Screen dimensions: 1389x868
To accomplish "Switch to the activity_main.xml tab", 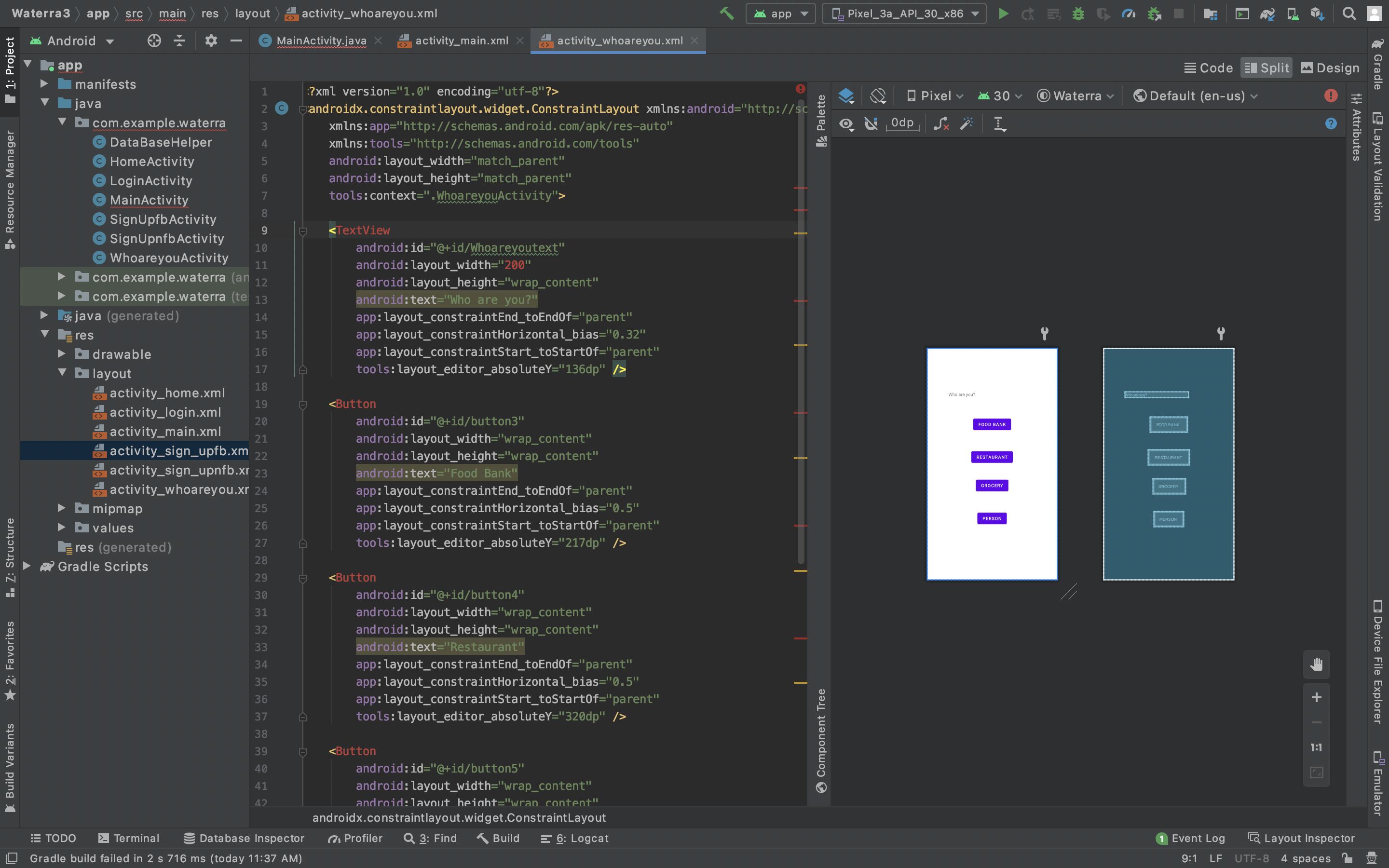I will coord(461,41).
